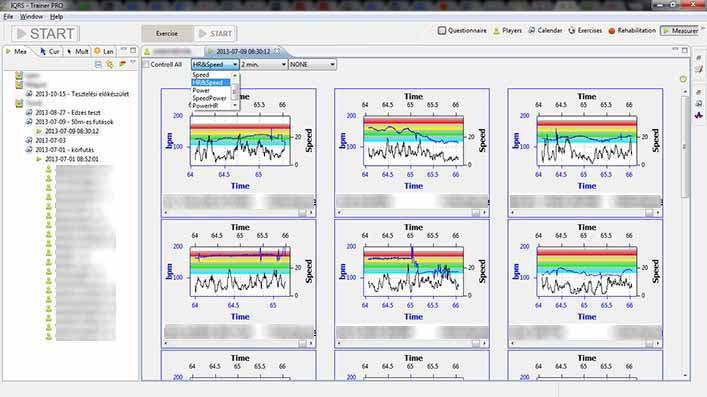This screenshot has width=707, height=397.
Task: Open the File menu
Action: [8, 17]
